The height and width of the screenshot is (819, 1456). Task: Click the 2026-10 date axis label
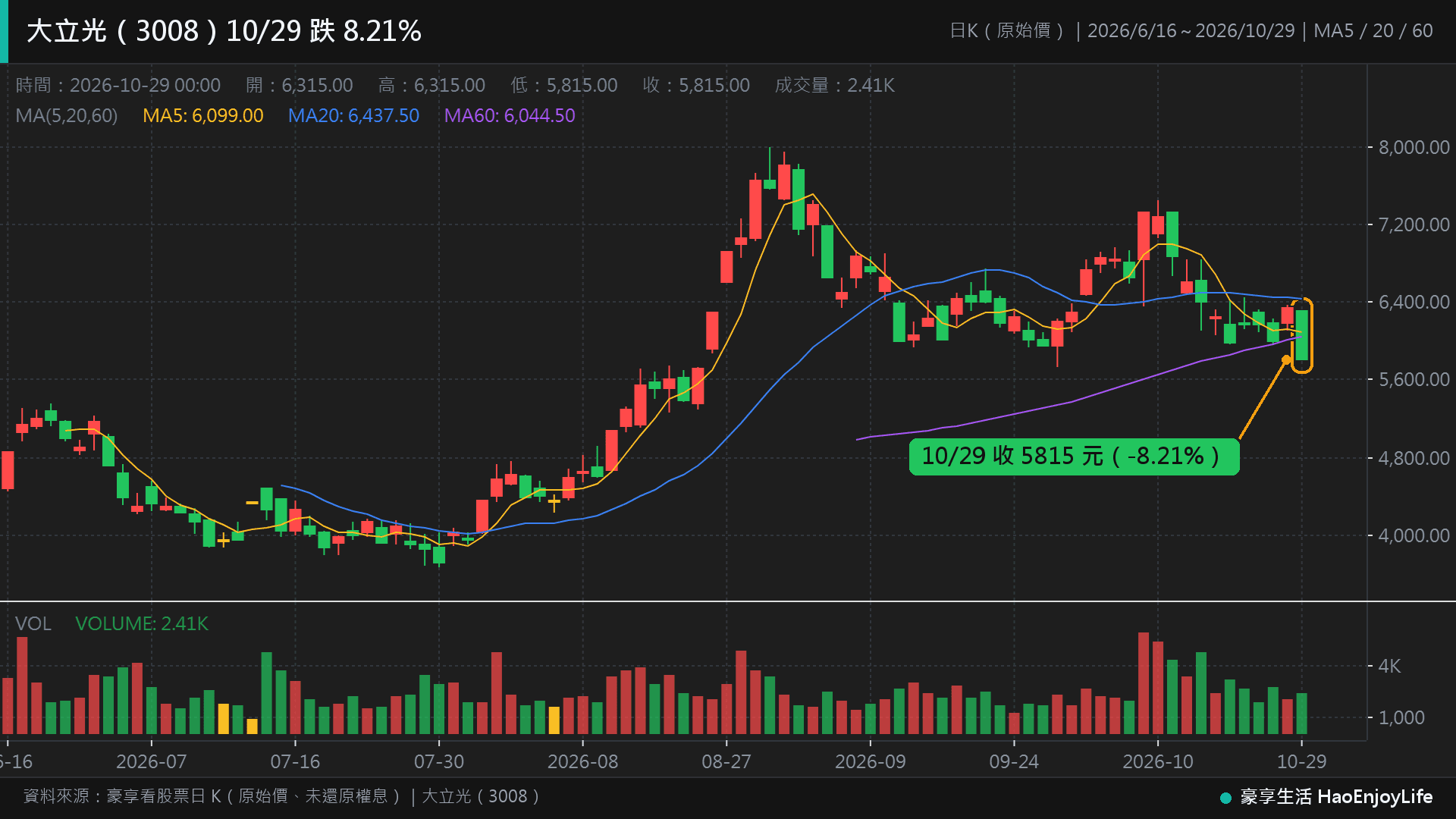coord(1158,761)
